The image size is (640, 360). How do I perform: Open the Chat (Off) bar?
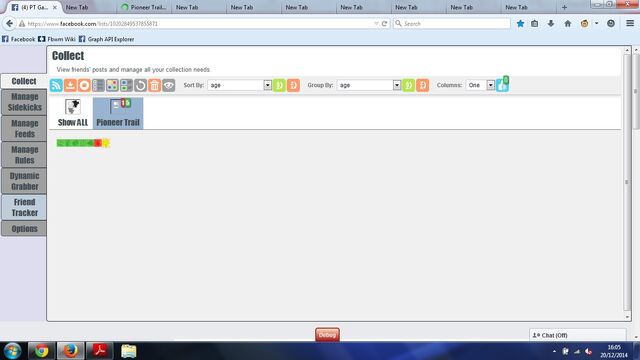point(578,335)
